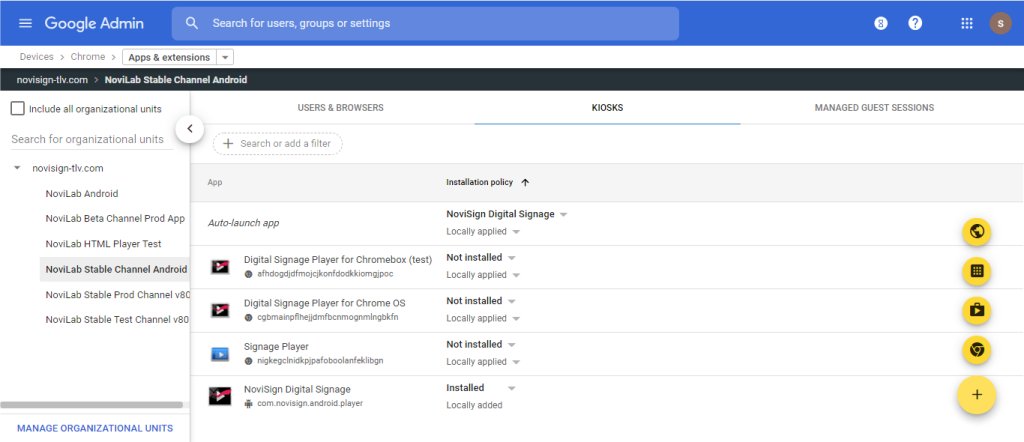This screenshot has width=1024, height=442.
Task: Click the Signage Player app icon
Action: tap(220, 354)
